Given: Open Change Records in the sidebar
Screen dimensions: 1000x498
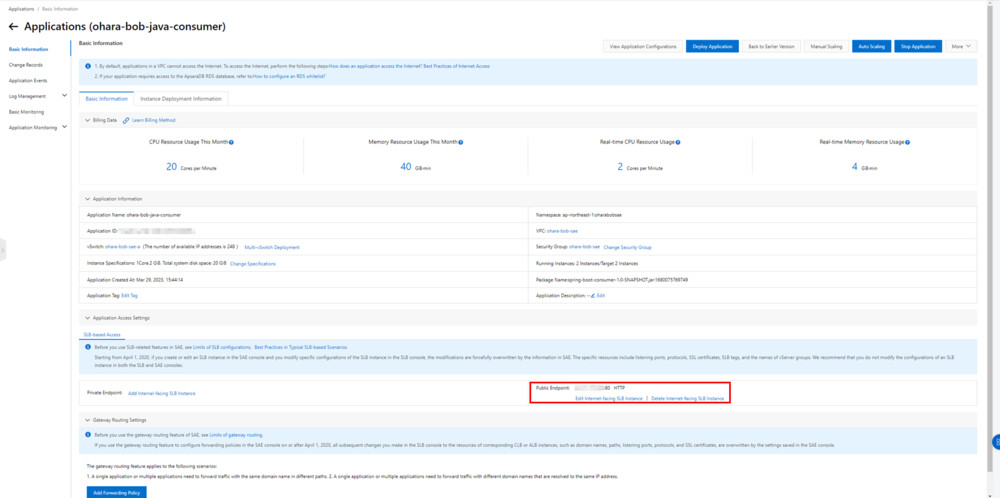Looking at the screenshot, I should tap(26, 65).
